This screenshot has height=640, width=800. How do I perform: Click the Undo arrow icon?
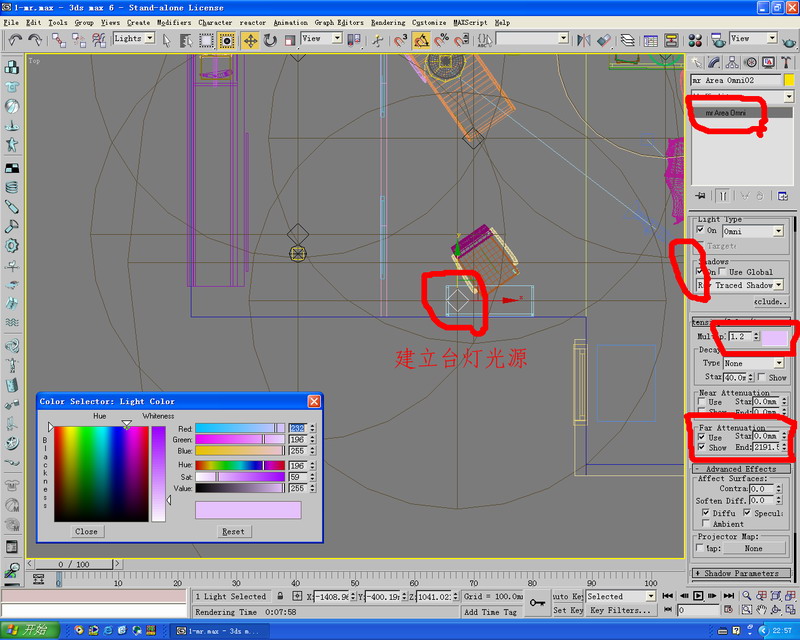tap(14, 40)
